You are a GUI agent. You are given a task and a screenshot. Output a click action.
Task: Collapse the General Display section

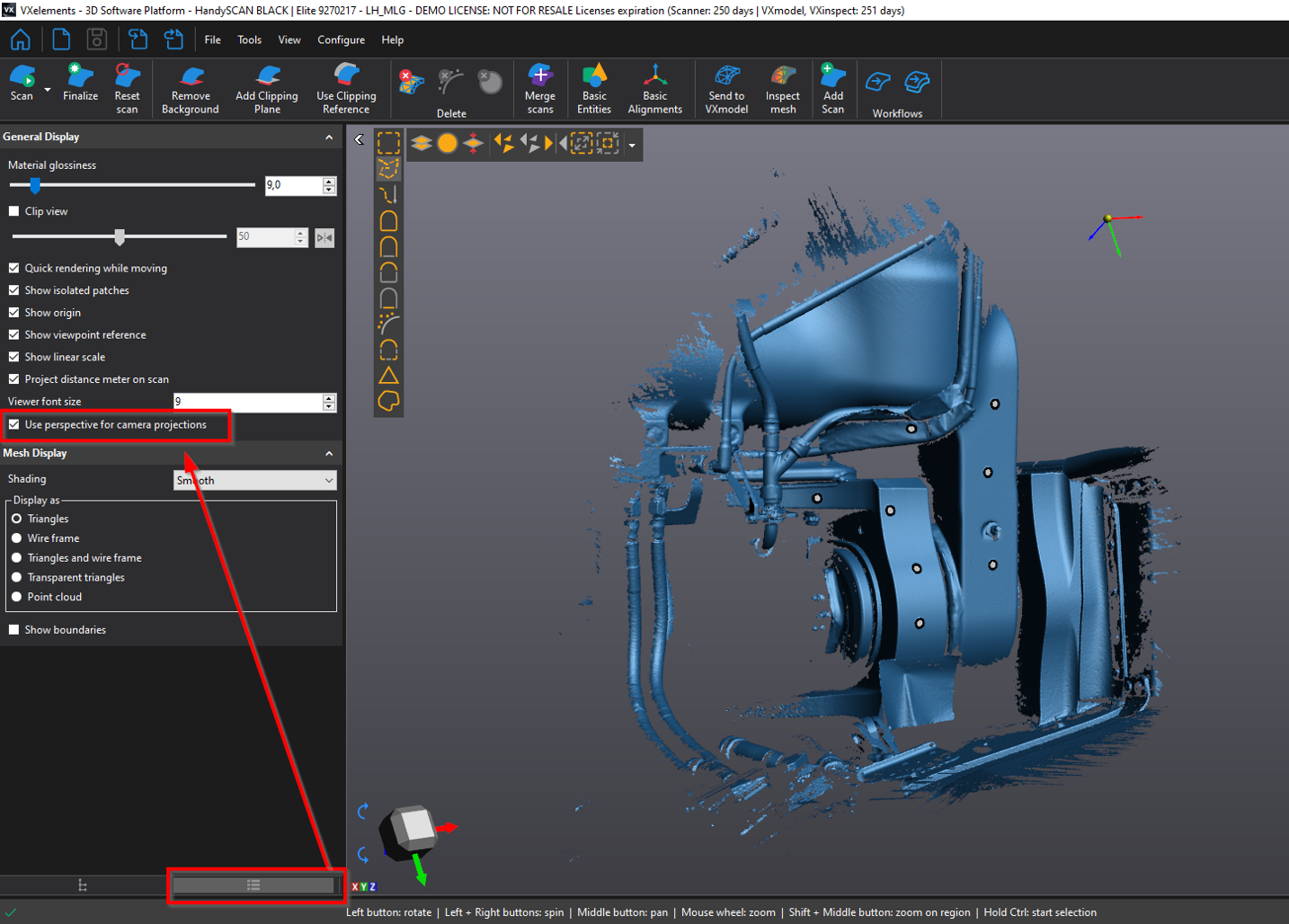[329, 138]
